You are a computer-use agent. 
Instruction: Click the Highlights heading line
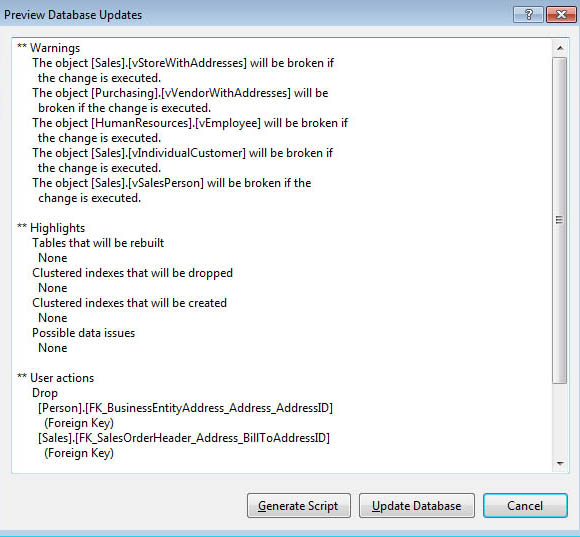(51, 228)
